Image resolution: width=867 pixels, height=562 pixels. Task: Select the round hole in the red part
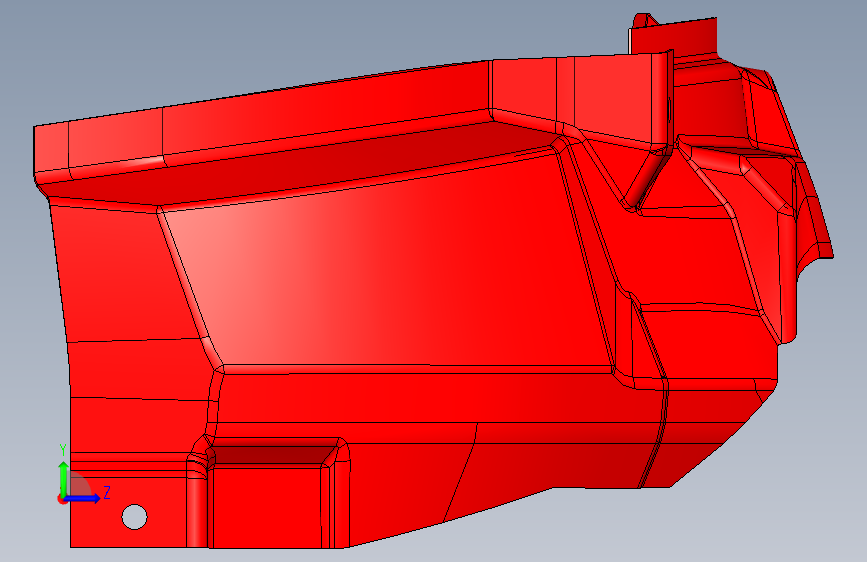tap(134, 517)
